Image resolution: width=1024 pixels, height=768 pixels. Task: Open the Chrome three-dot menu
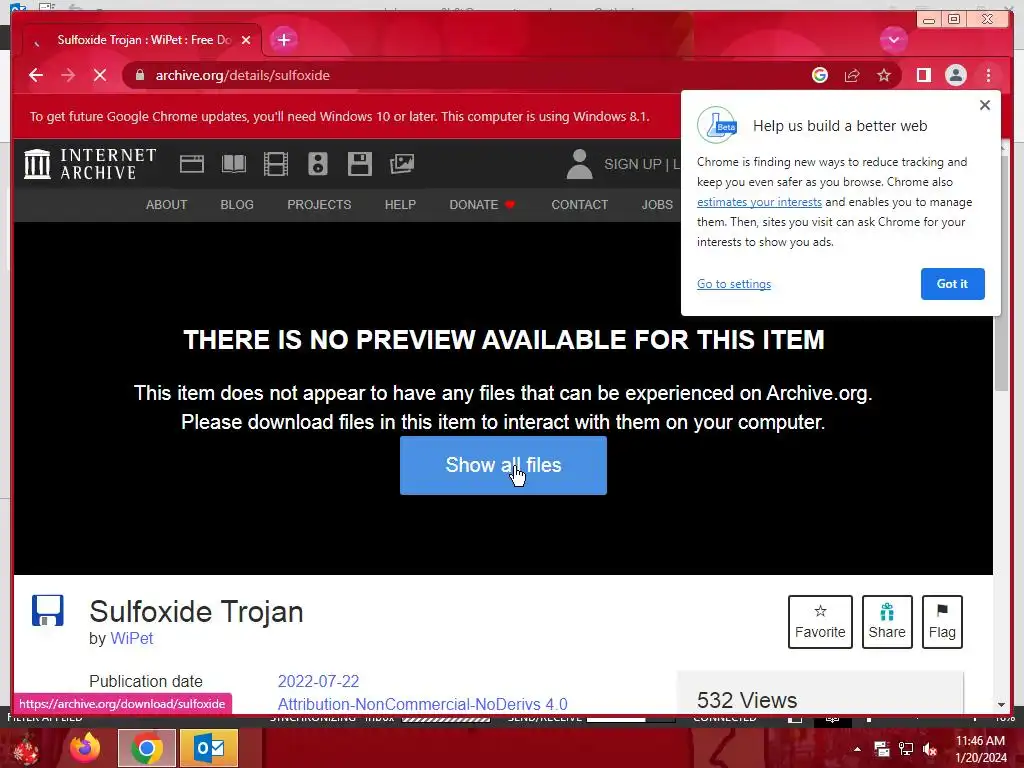(988, 75)
